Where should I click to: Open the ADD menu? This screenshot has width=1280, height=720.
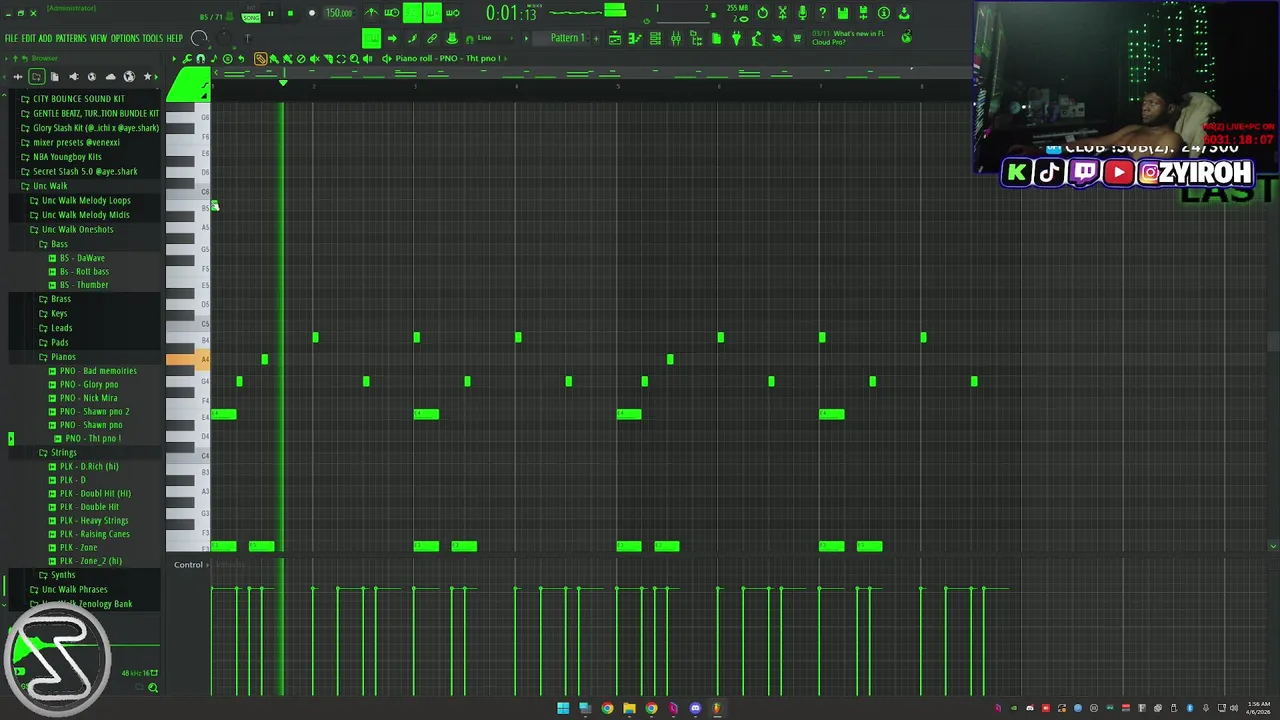coord(46,38)
